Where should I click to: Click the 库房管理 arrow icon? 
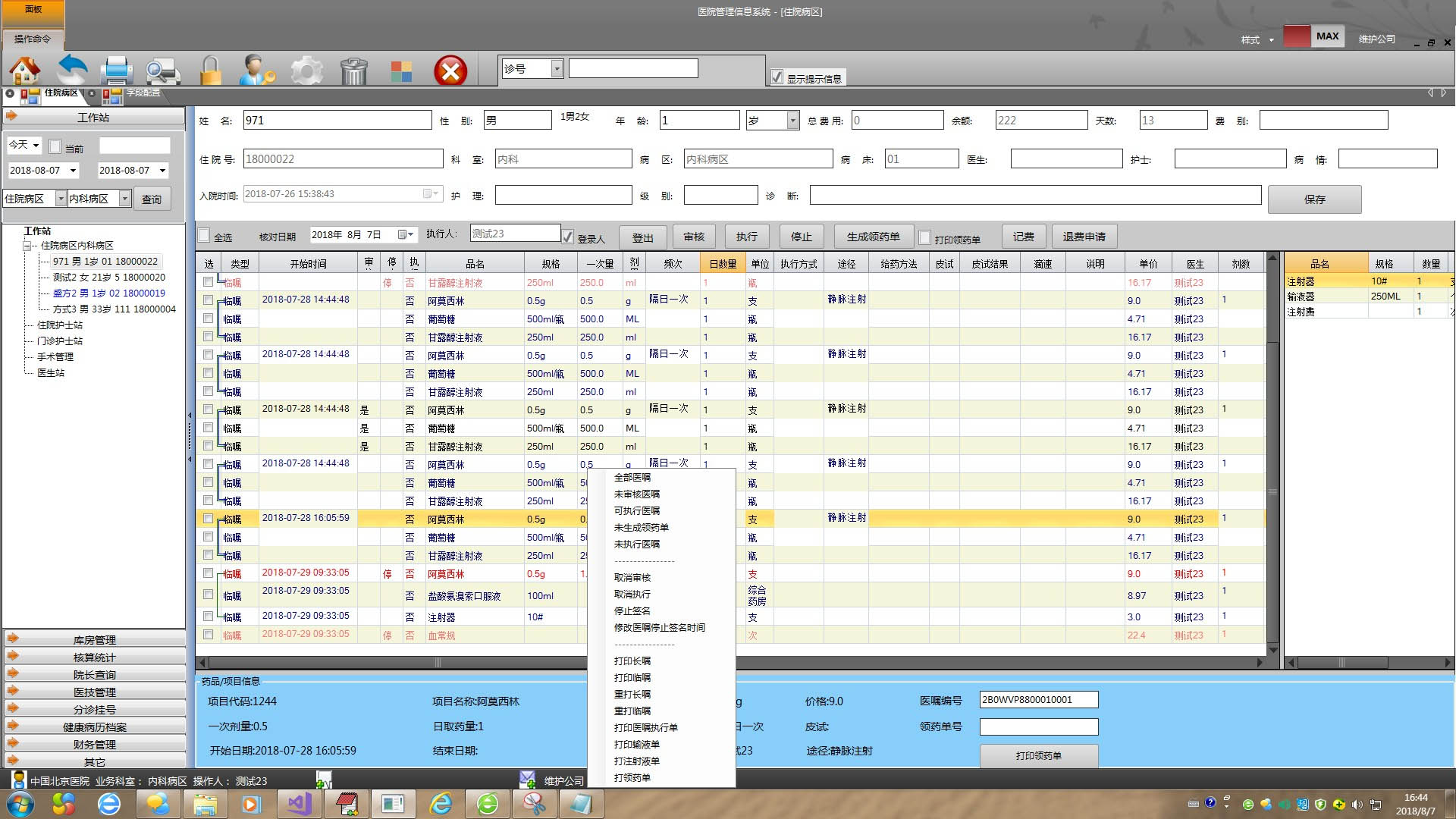point(13,639)
